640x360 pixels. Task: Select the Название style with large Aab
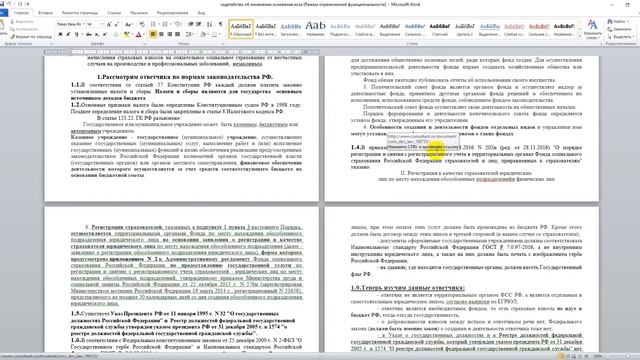pyautogui.click(x=315, y=29)
